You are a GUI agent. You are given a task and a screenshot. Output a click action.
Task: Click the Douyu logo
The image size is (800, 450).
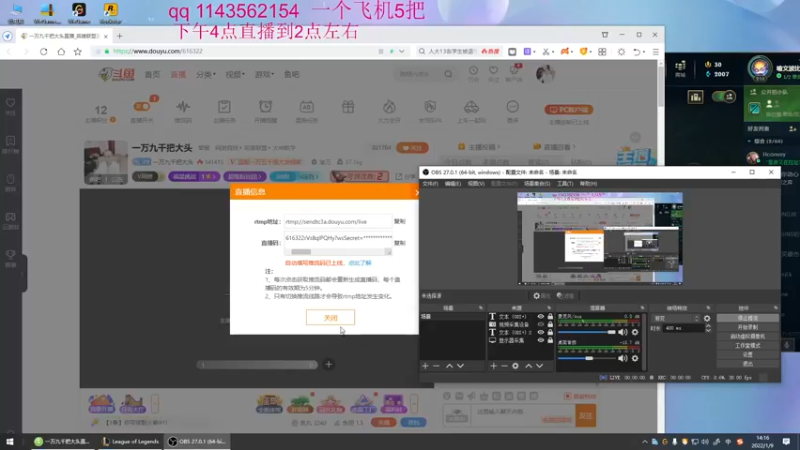pyautogui.click(x=116, y=74)
